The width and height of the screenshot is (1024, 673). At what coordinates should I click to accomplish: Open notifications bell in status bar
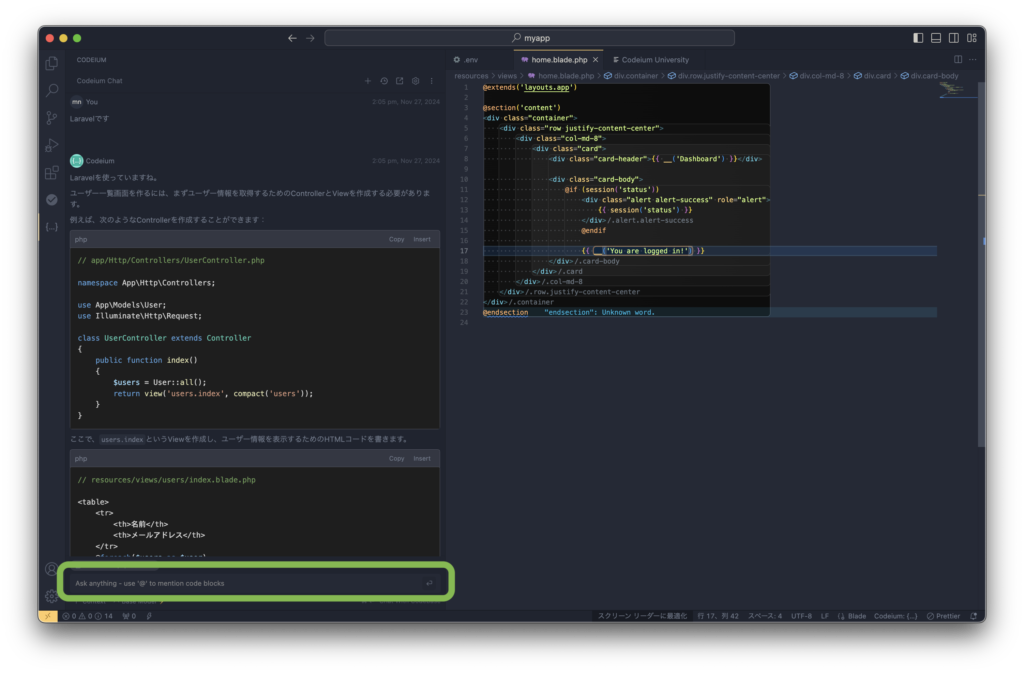pos(973,616)
